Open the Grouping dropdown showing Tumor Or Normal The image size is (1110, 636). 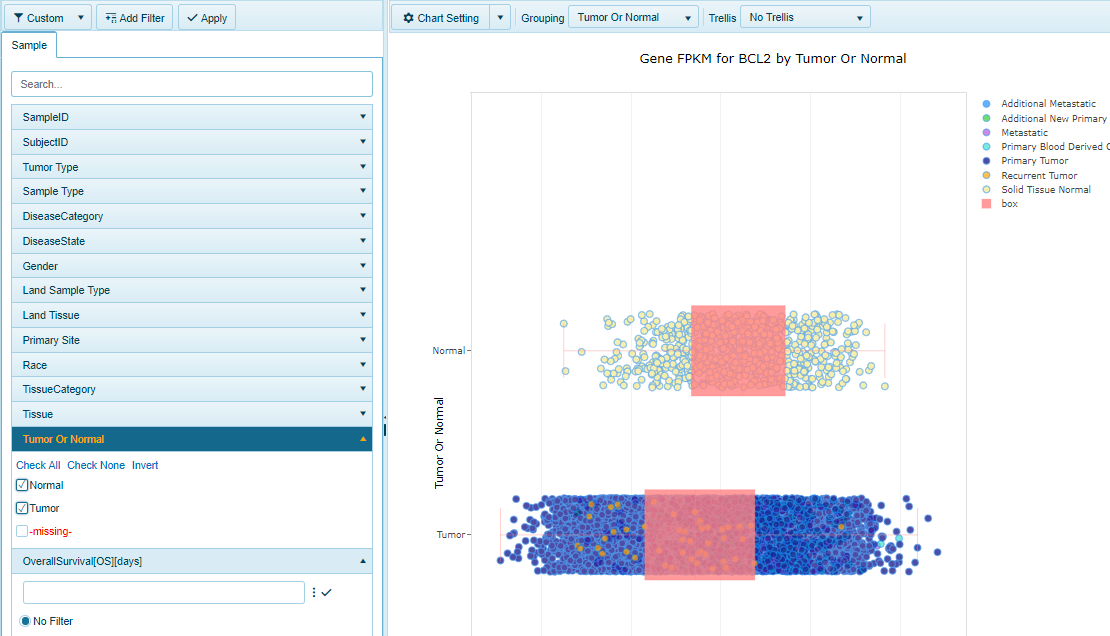(x=633, y=18)
